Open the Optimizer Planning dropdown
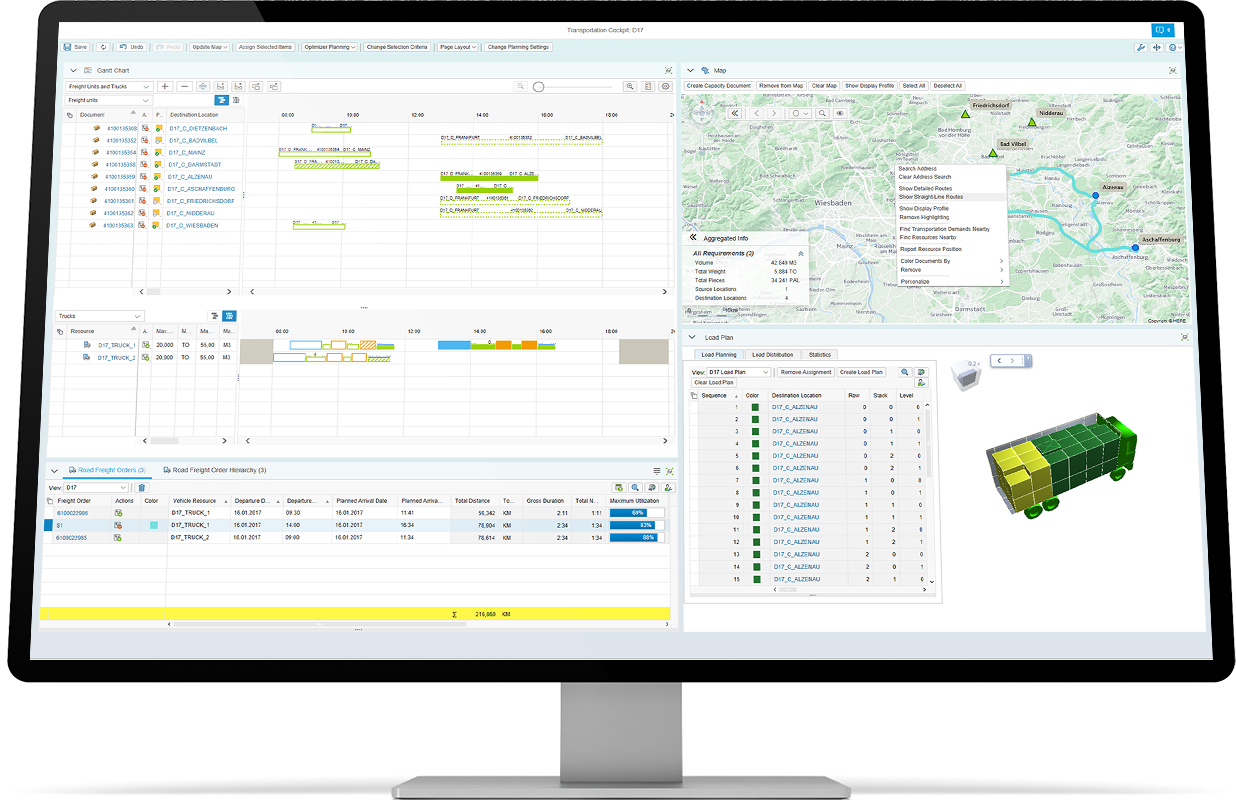 329,47
